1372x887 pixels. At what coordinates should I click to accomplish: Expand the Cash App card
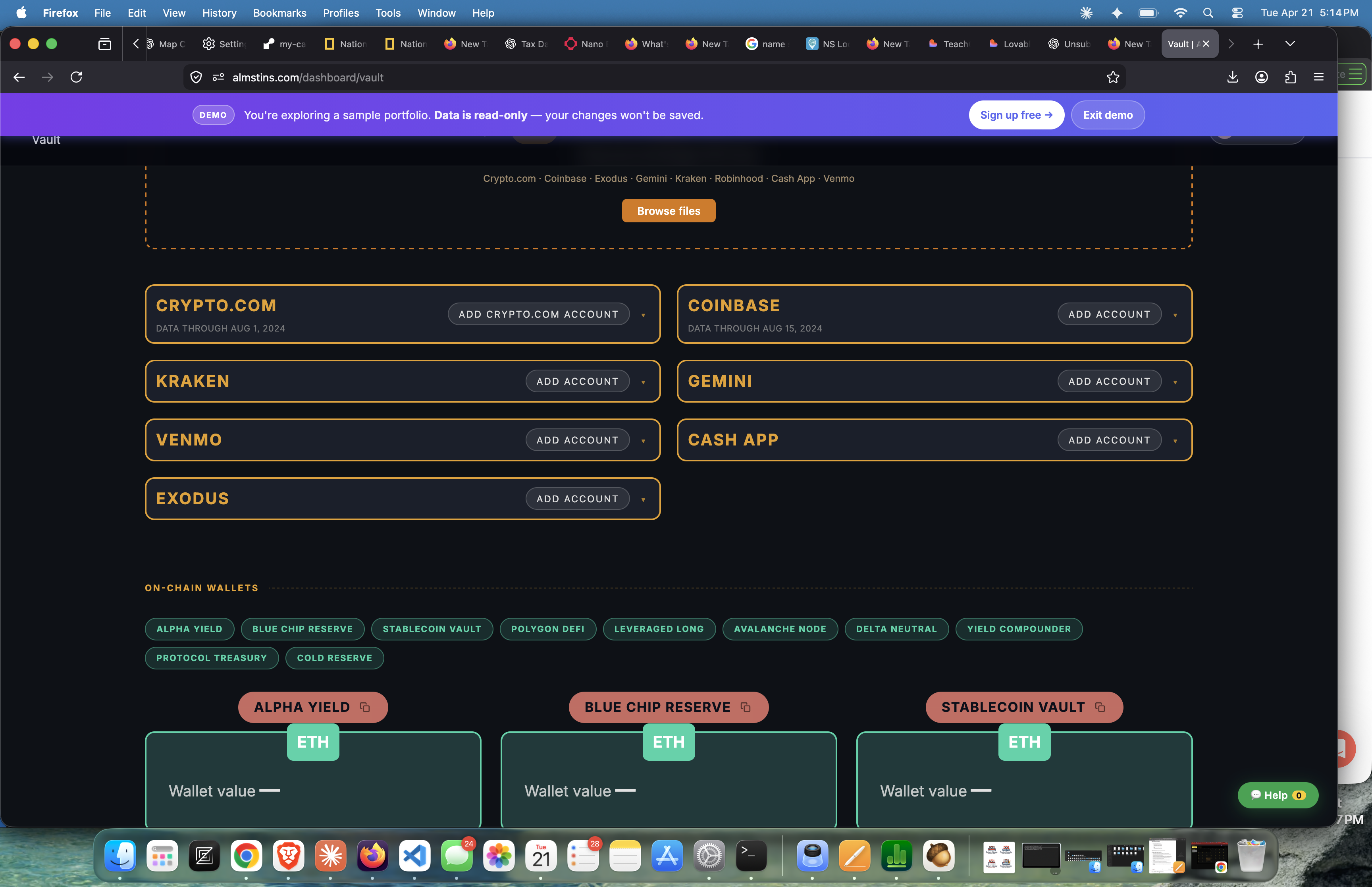[x=1175, y=441]
